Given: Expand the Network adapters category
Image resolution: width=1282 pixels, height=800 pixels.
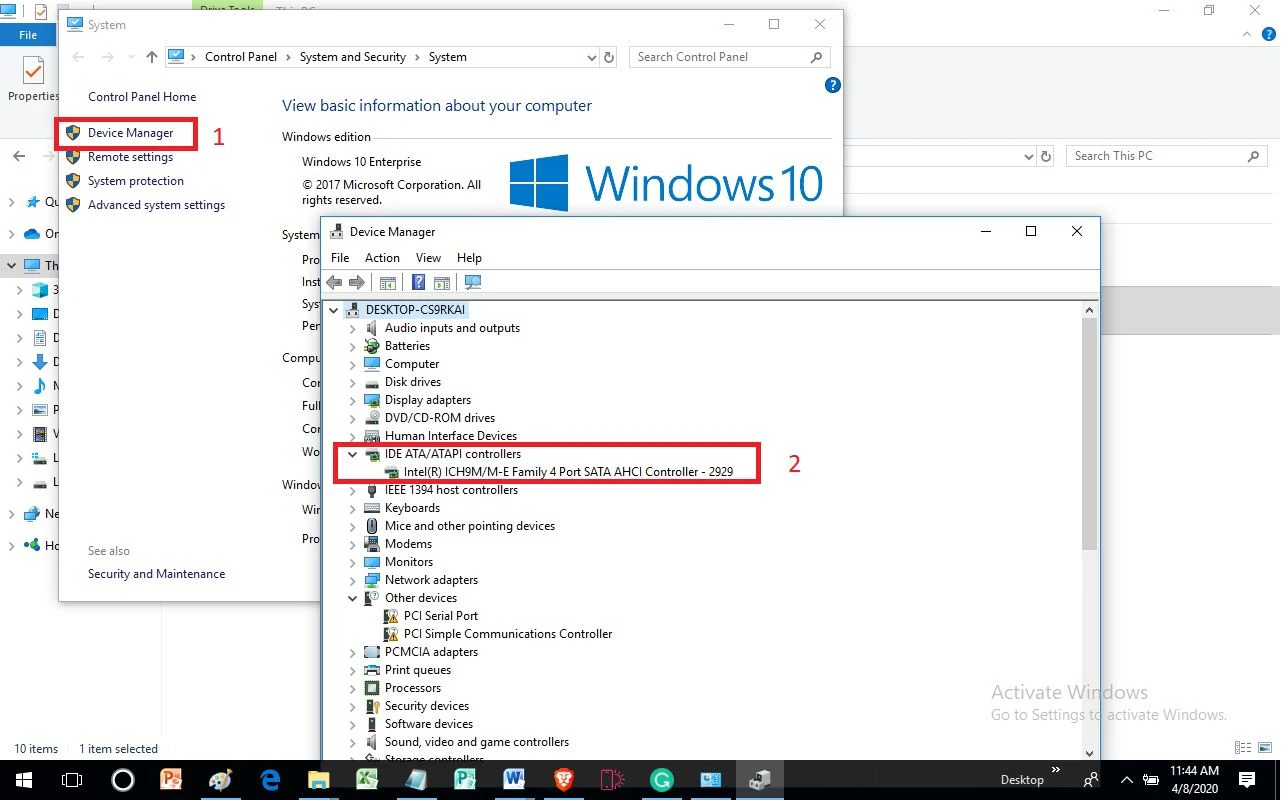Looking at the screenshot, I should (352, 580).
